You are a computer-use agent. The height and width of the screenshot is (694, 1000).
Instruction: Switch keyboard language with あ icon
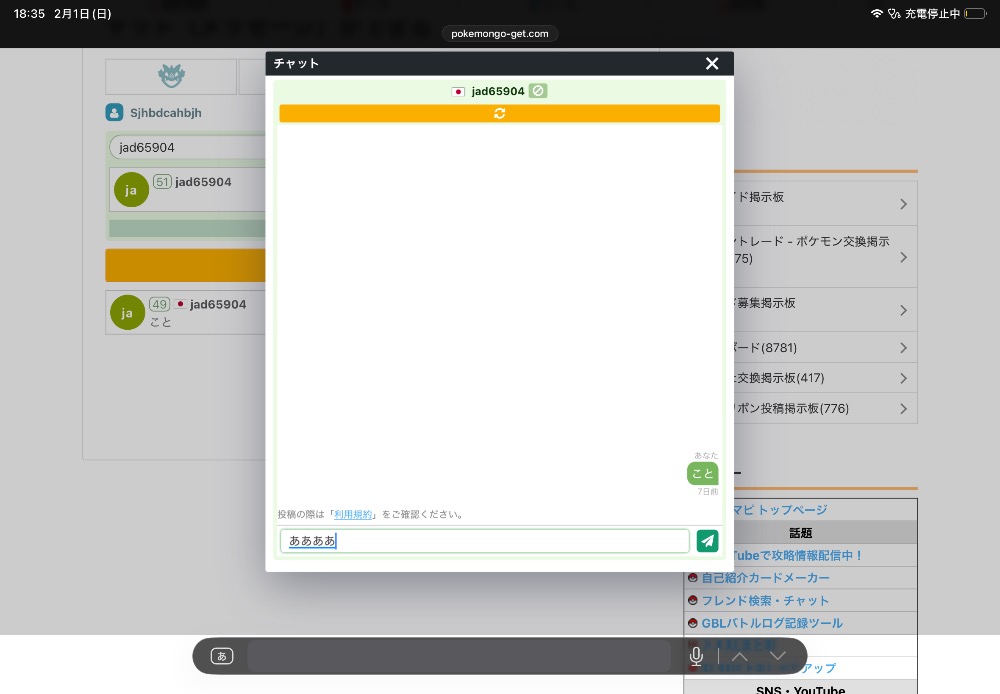(222, 656)
